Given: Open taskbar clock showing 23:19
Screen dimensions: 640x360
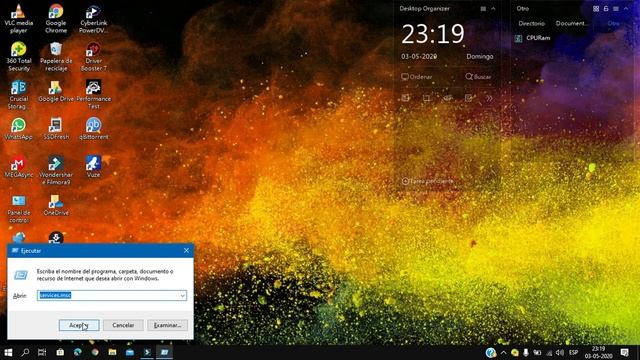Looking at the screenshot, I should point(598,352).
